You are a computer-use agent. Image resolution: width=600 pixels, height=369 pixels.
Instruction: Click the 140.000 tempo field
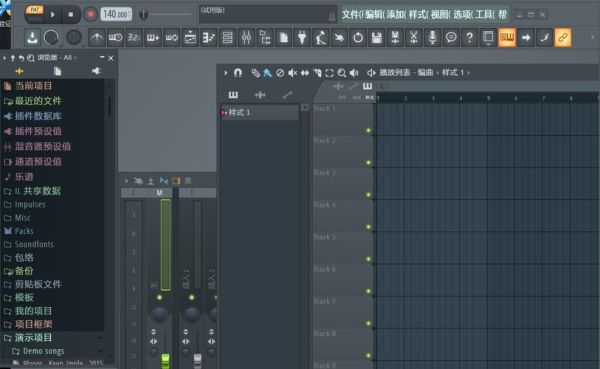(x=116, y=15)
